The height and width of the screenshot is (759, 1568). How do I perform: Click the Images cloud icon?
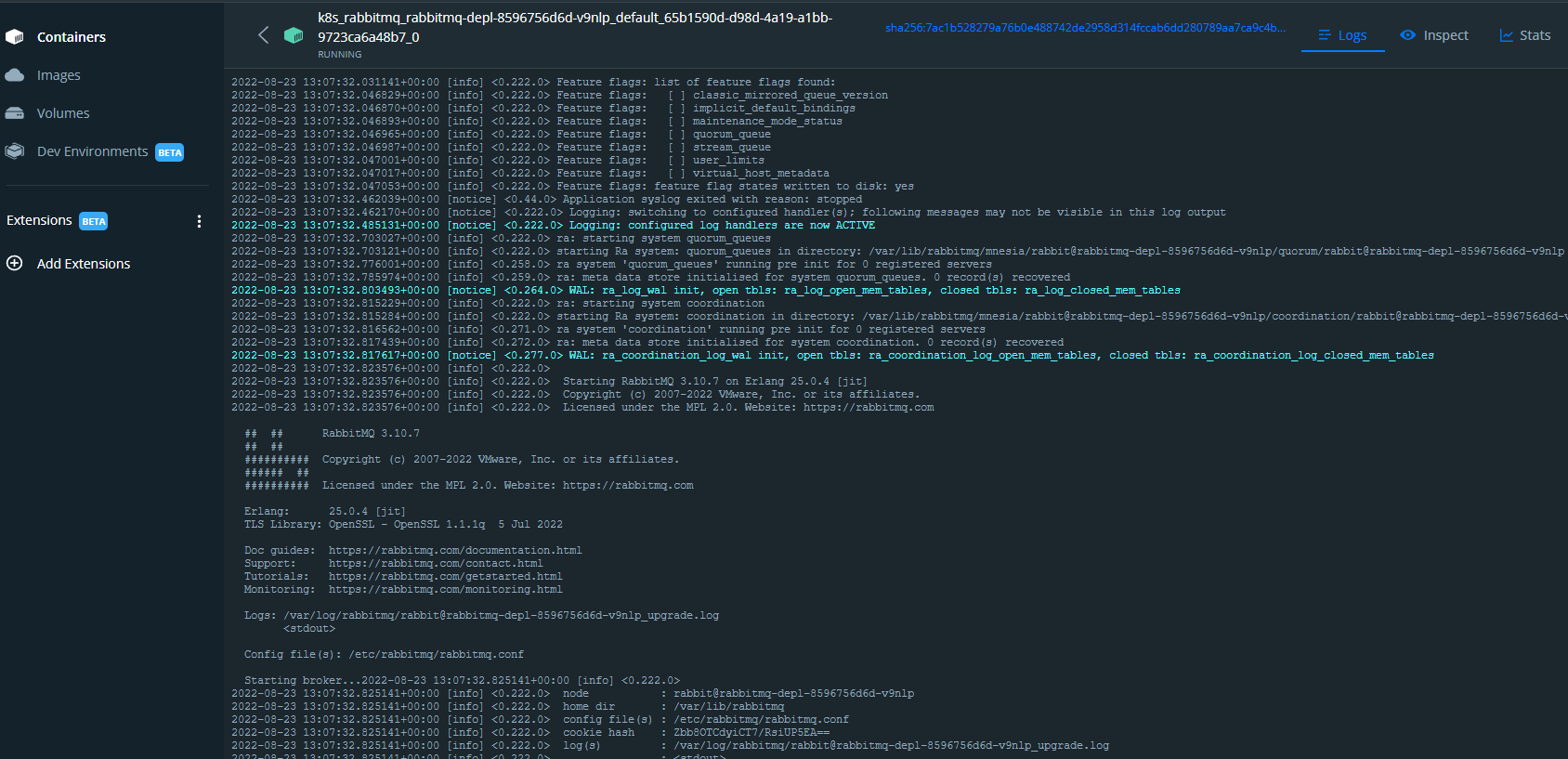14,75
